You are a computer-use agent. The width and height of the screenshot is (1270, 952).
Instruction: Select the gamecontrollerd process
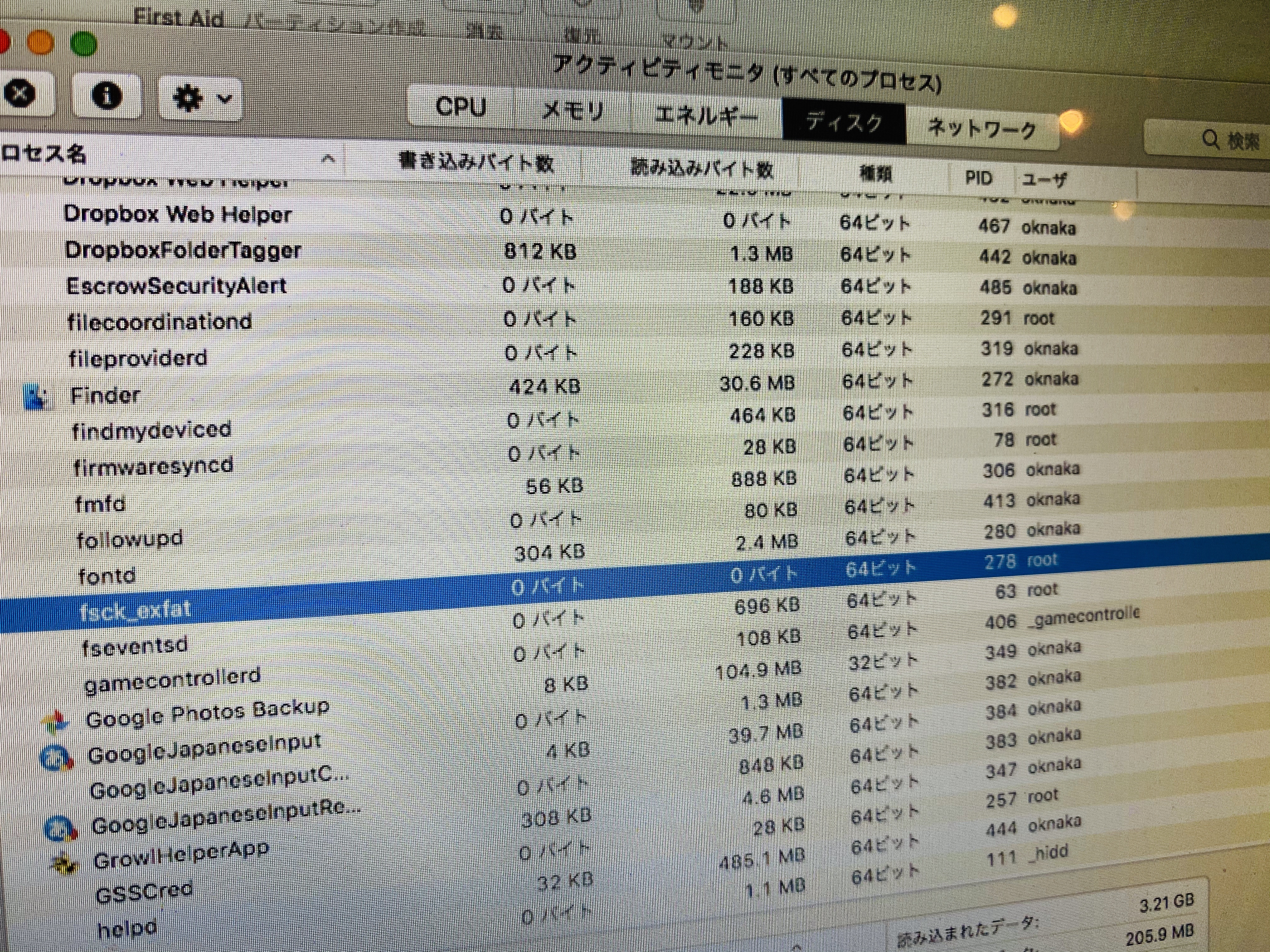[x=172, y=679]
